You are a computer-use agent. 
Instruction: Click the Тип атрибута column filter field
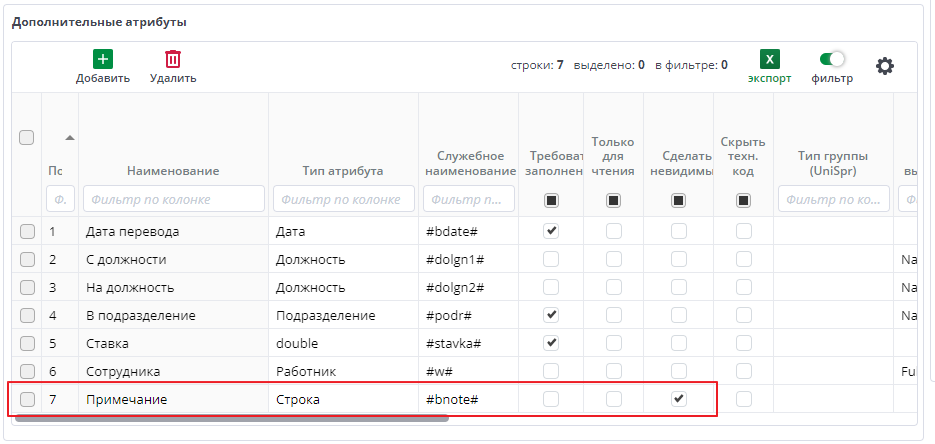tap(343, 199)
